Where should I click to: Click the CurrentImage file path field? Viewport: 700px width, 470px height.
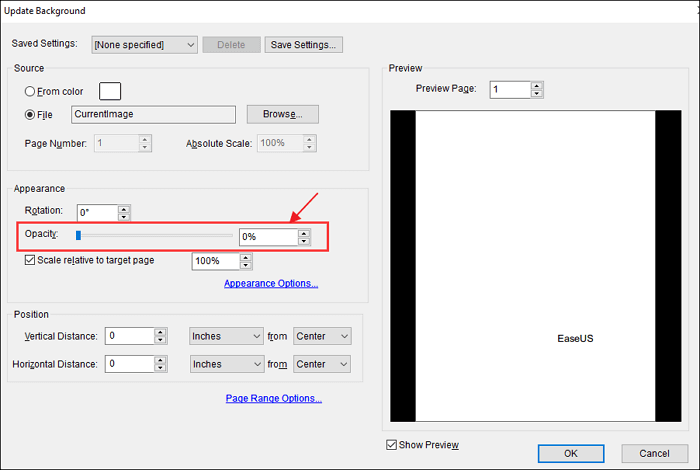point(153,114)
